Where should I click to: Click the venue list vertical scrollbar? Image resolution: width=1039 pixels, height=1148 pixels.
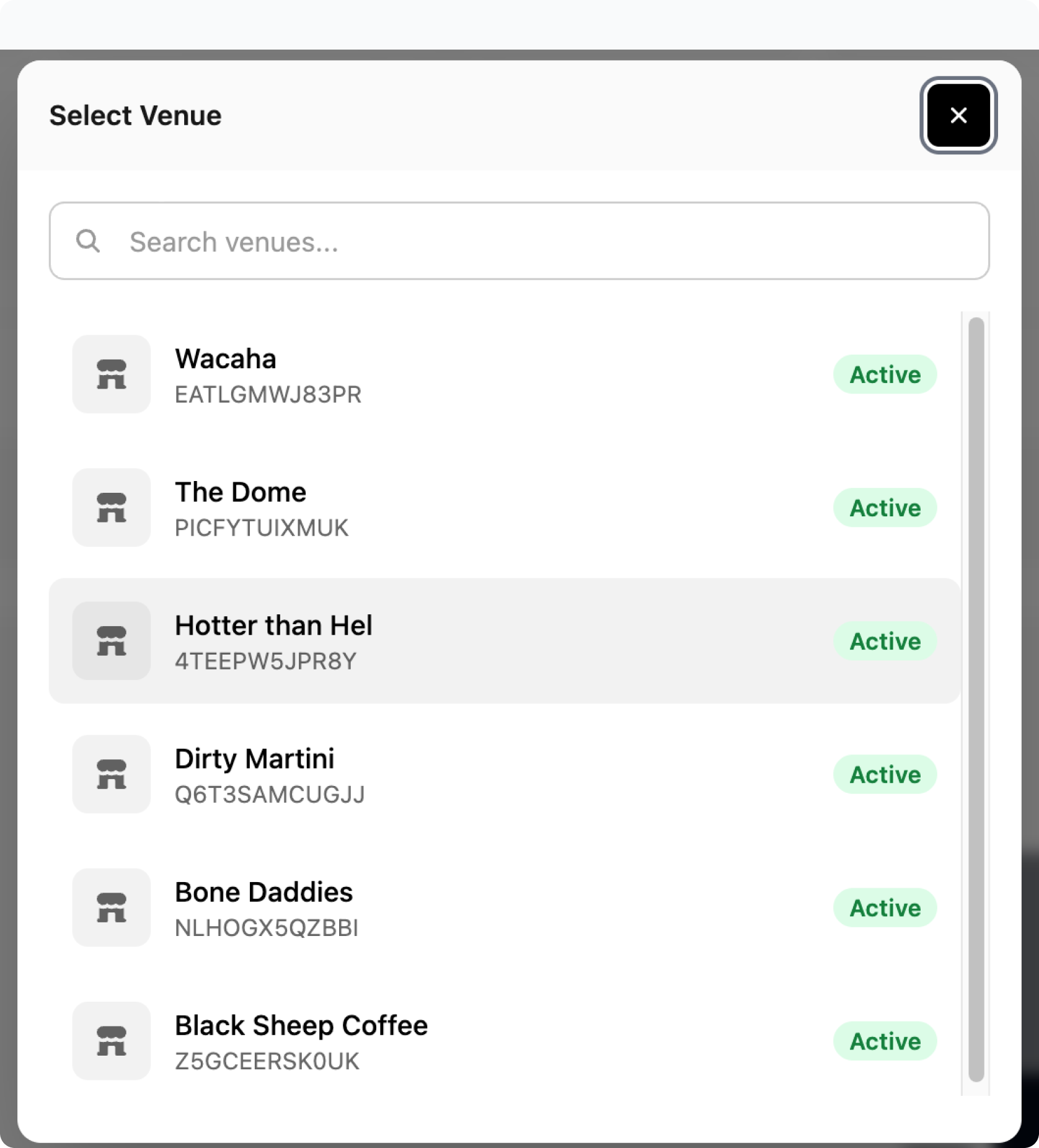(x=976, y=699)
